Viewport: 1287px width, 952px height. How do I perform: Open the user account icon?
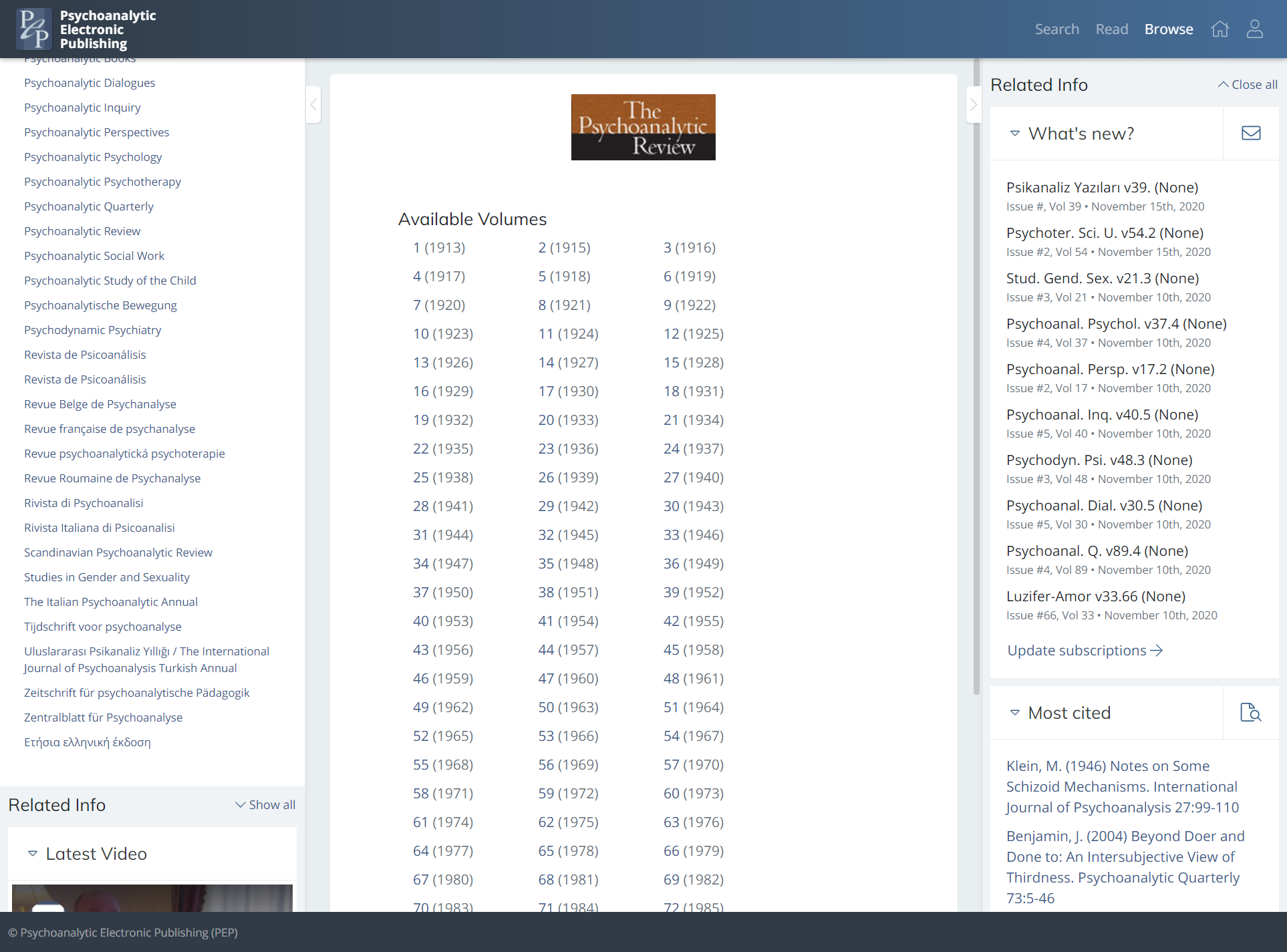pyautogui.click(x=1254, y=29)
